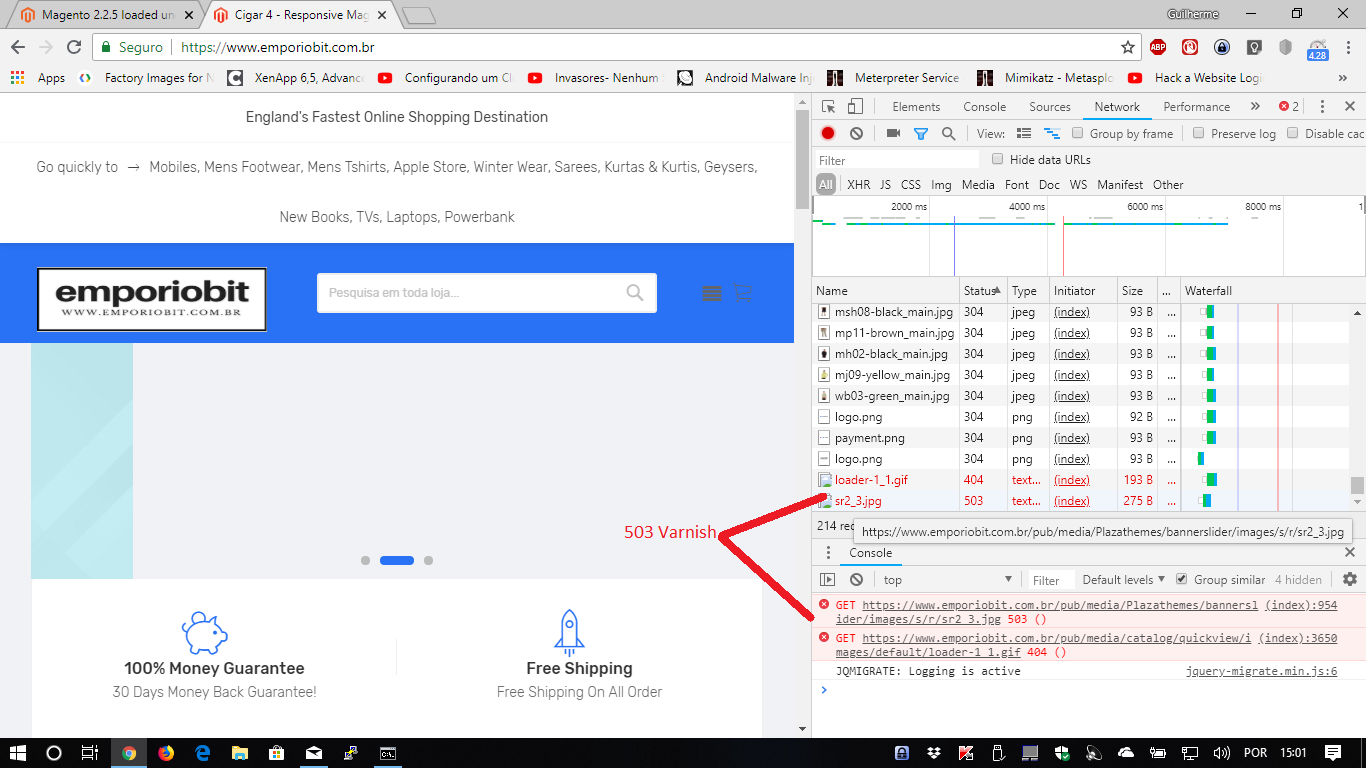The height and width of the screenshot is (768, 1366).
Task: Enable Group by frame checkbox
Action: click(1078, 133)
